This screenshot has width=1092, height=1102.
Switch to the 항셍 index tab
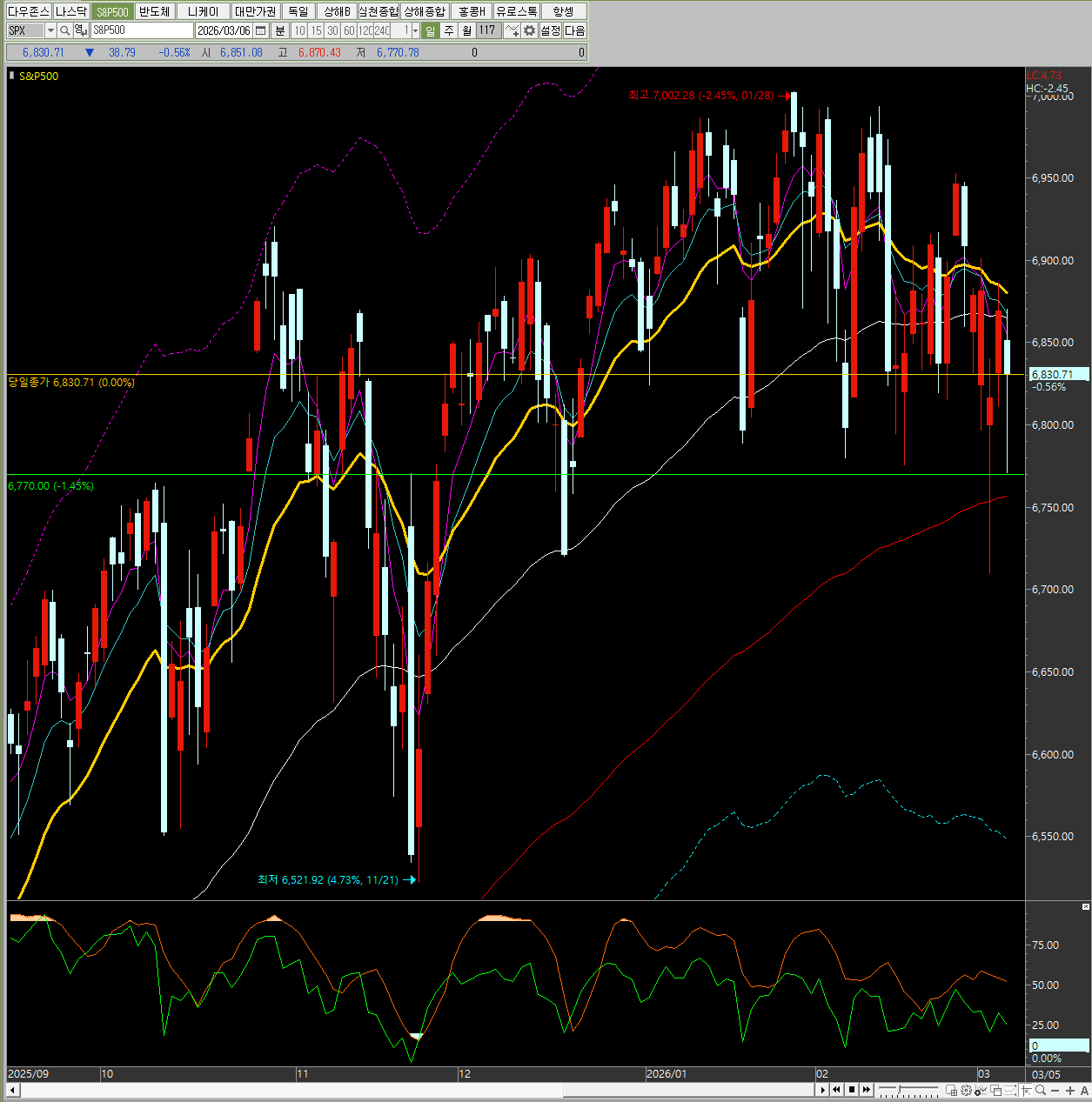564,11
